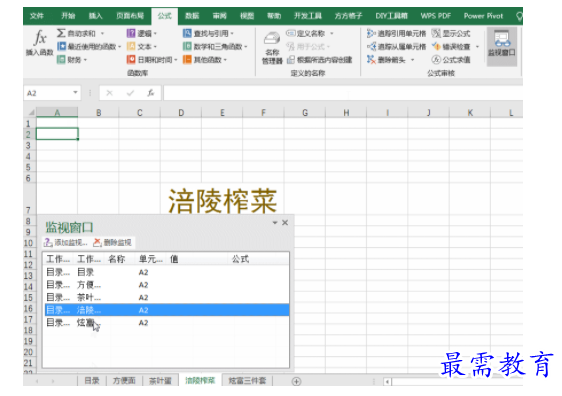This screenshot has width=562, height=396.
Task: Click in the formula bar input
Action: coord(343,93)
